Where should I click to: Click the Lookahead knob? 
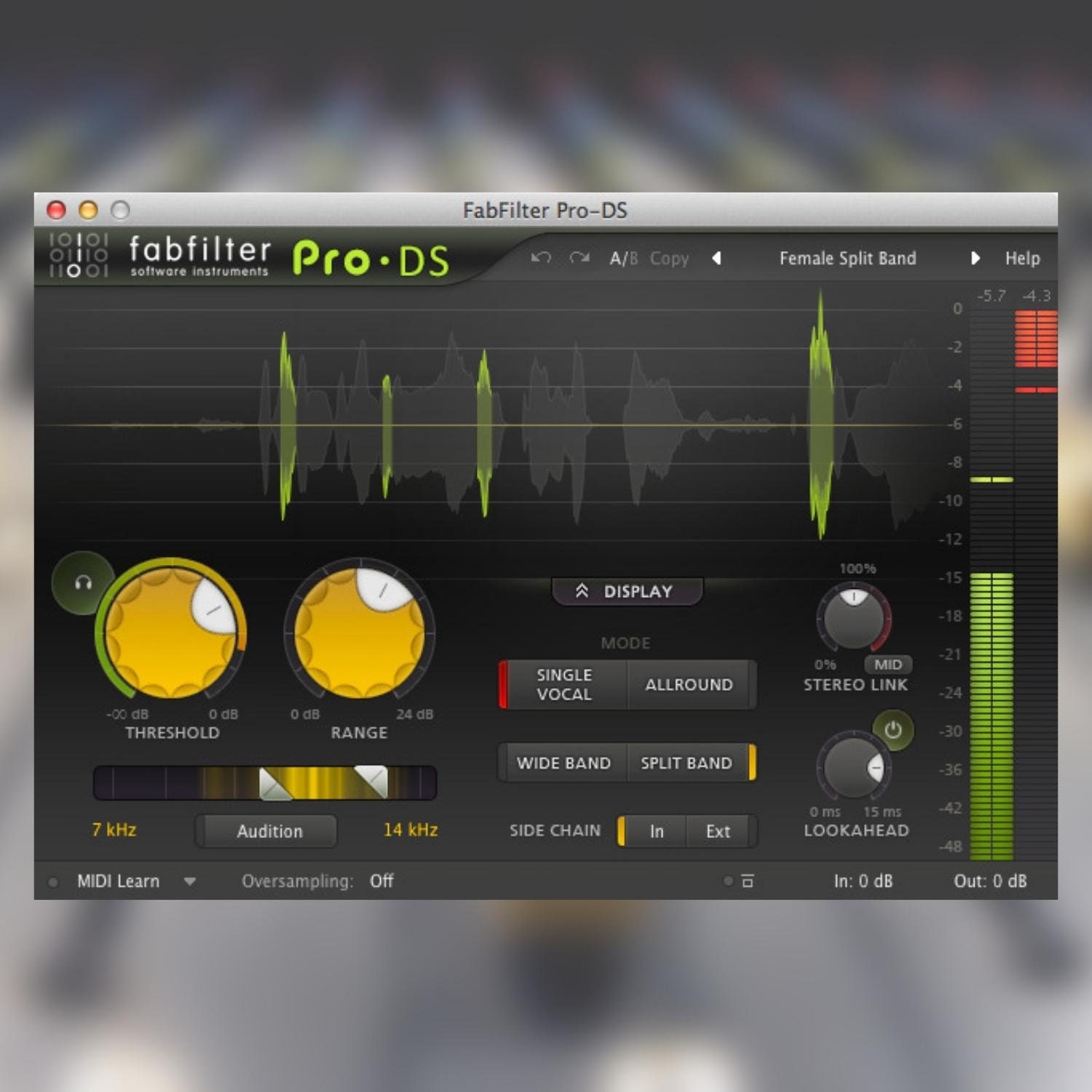coord(853,767)
